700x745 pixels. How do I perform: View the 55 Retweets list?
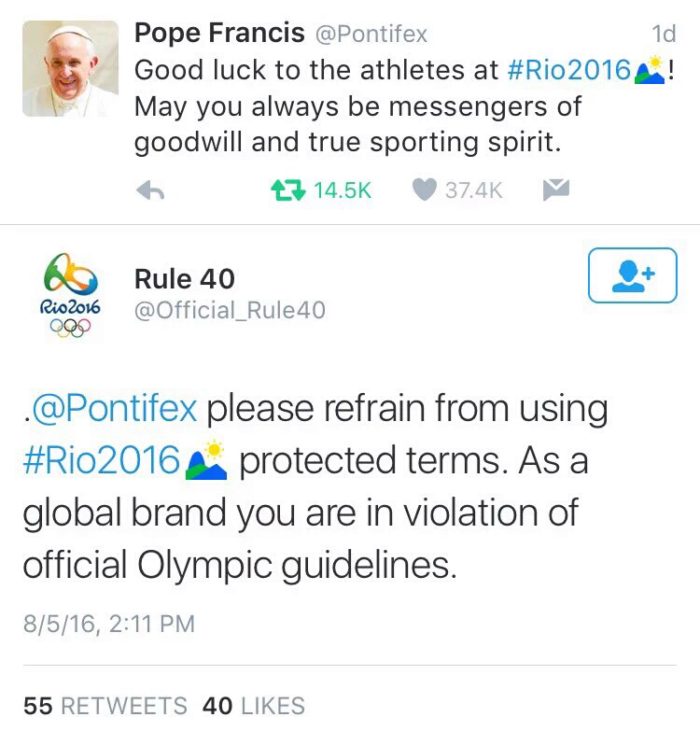click(105, 705)
